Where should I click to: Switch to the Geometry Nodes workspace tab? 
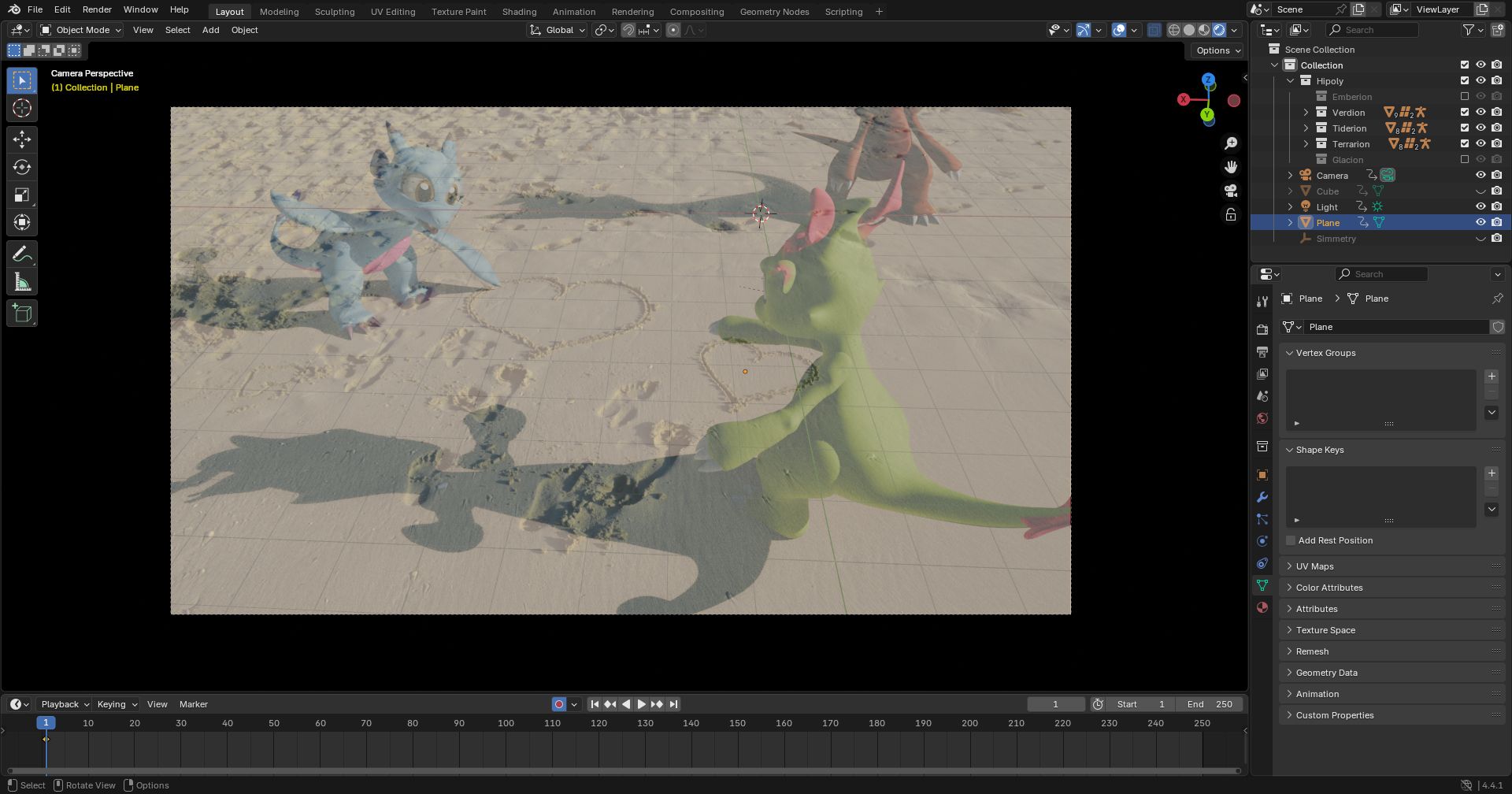[774, 12]
